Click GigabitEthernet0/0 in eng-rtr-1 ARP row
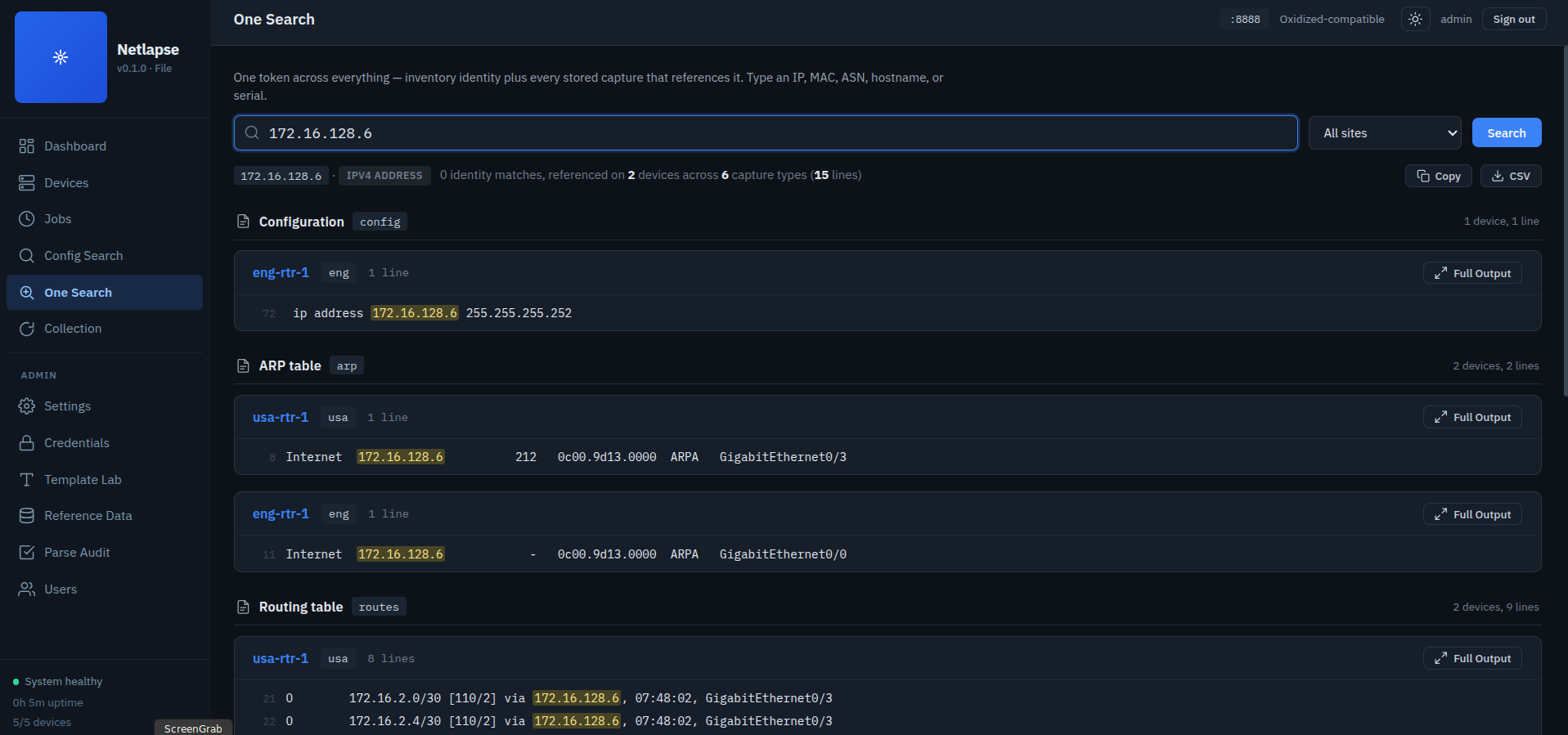 click(x=783, y=554)
